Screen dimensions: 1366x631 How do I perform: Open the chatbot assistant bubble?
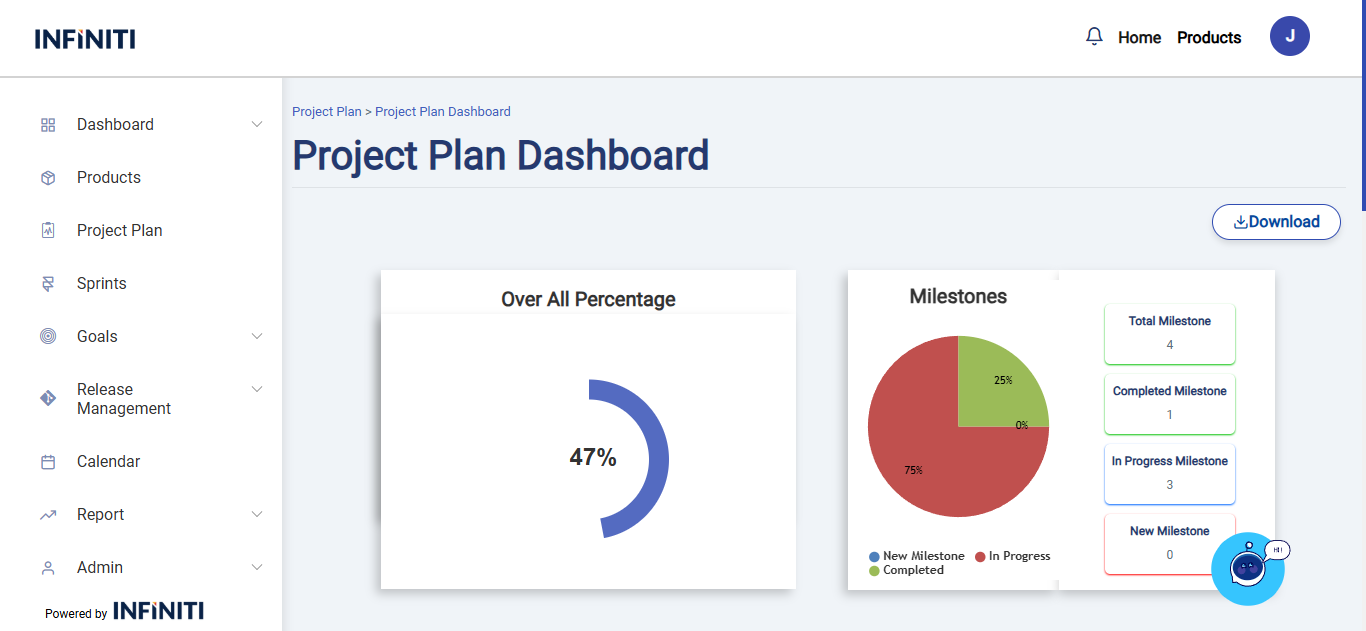click(1247, 568)
